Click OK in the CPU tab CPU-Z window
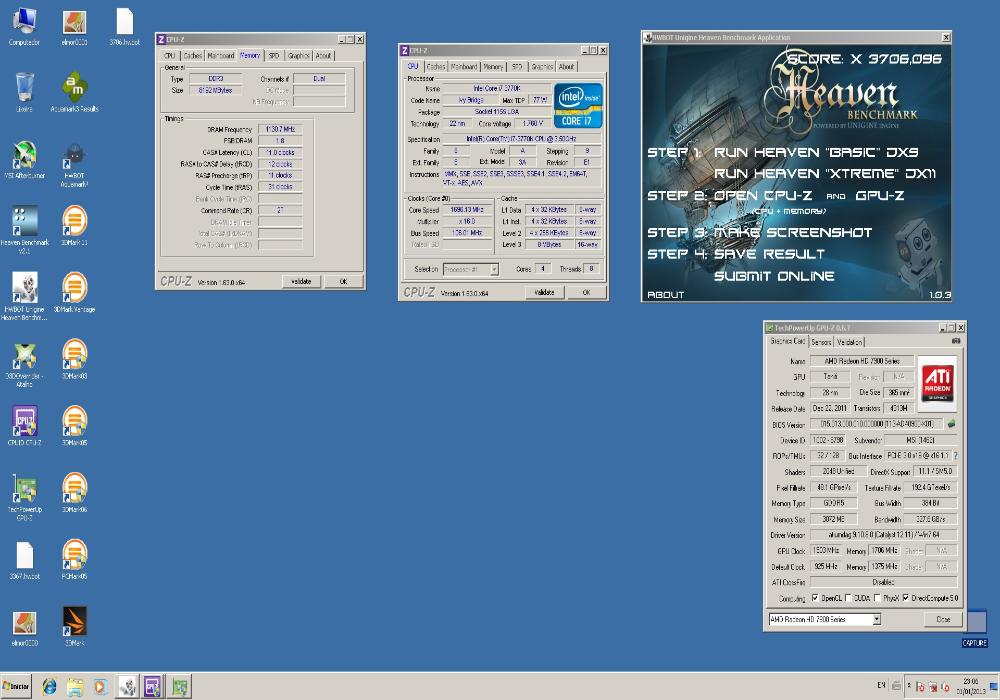 coord(586,292)
